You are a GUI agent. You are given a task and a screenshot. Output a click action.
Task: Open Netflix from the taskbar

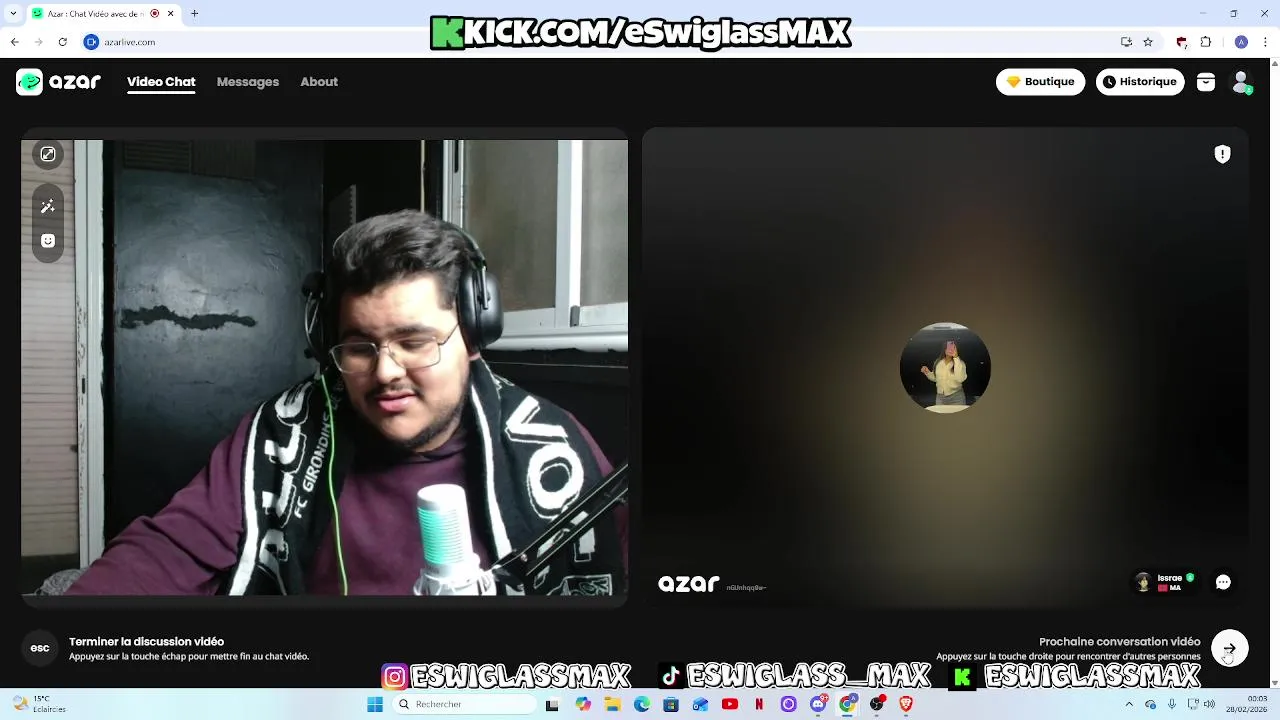tap(759, 704)
